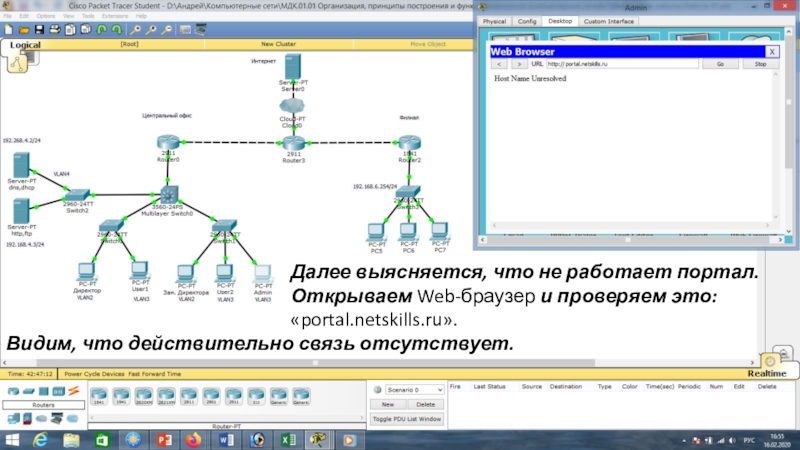800x450 pixels.
Task: Open the Scenario 0 dropdown
Action: (x=414, y=390)
